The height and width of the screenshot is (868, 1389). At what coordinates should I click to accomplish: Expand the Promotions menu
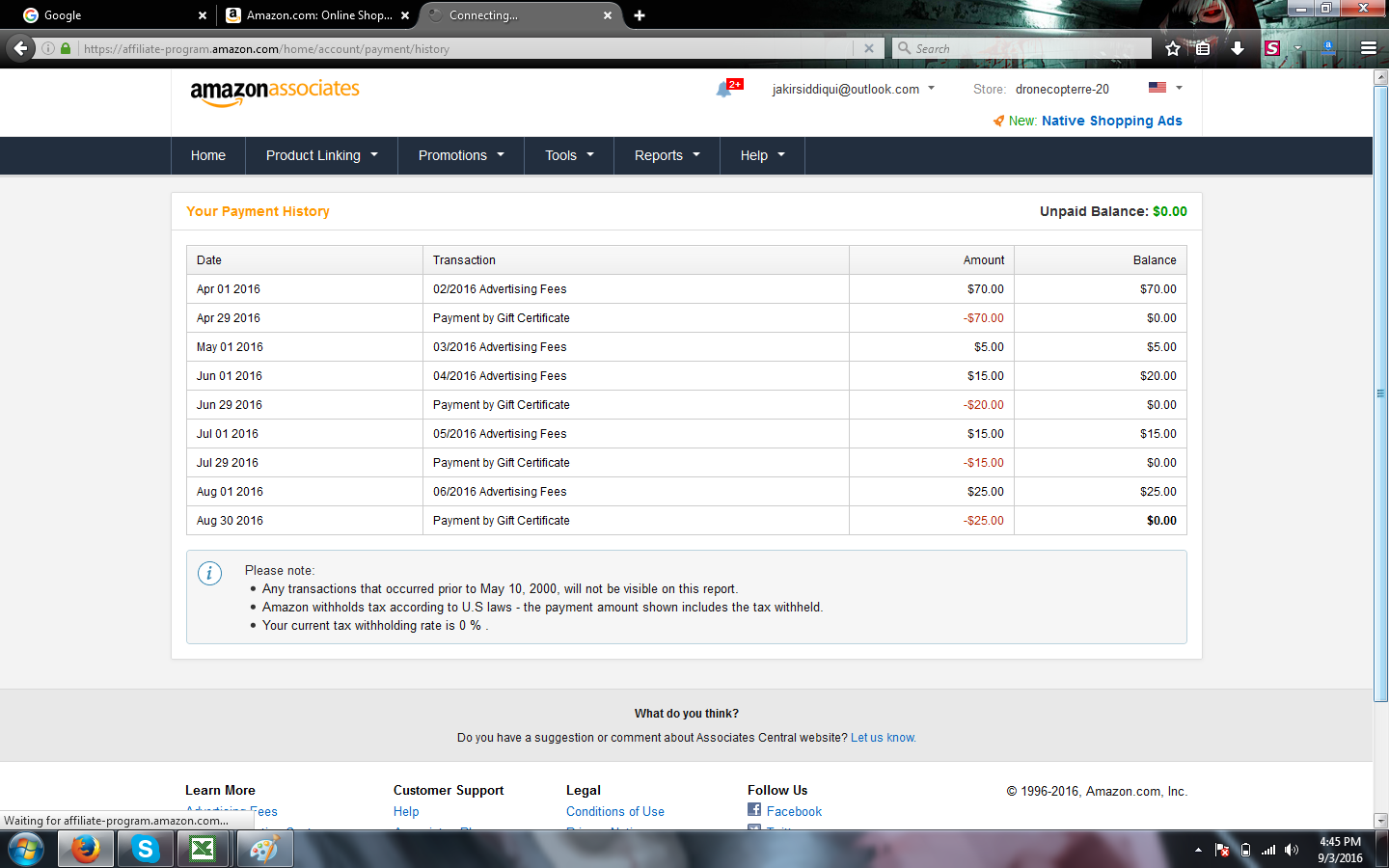pyautogui.click(x=461, y=155)
